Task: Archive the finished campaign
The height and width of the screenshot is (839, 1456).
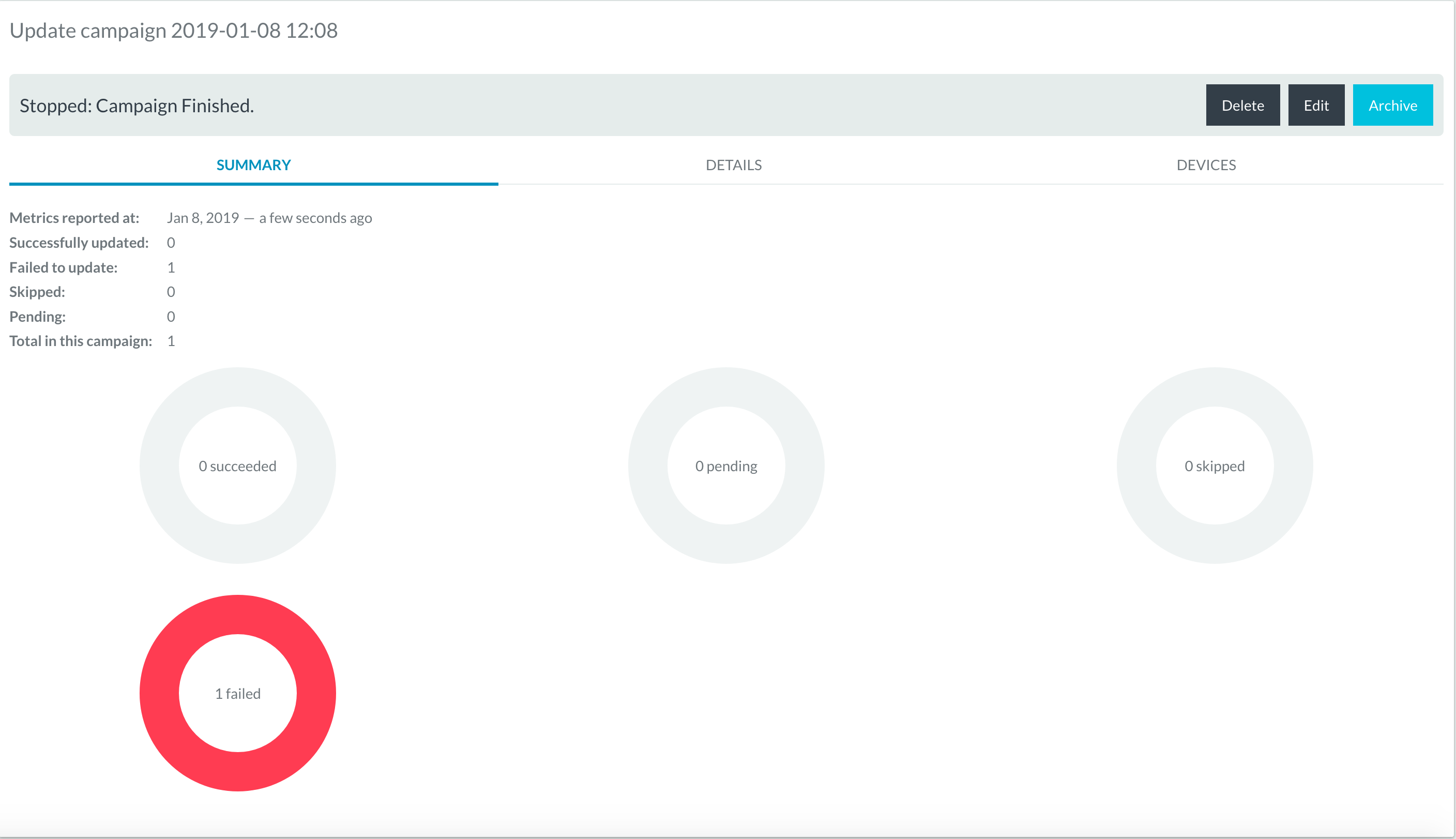Action: coord(1392,106)
